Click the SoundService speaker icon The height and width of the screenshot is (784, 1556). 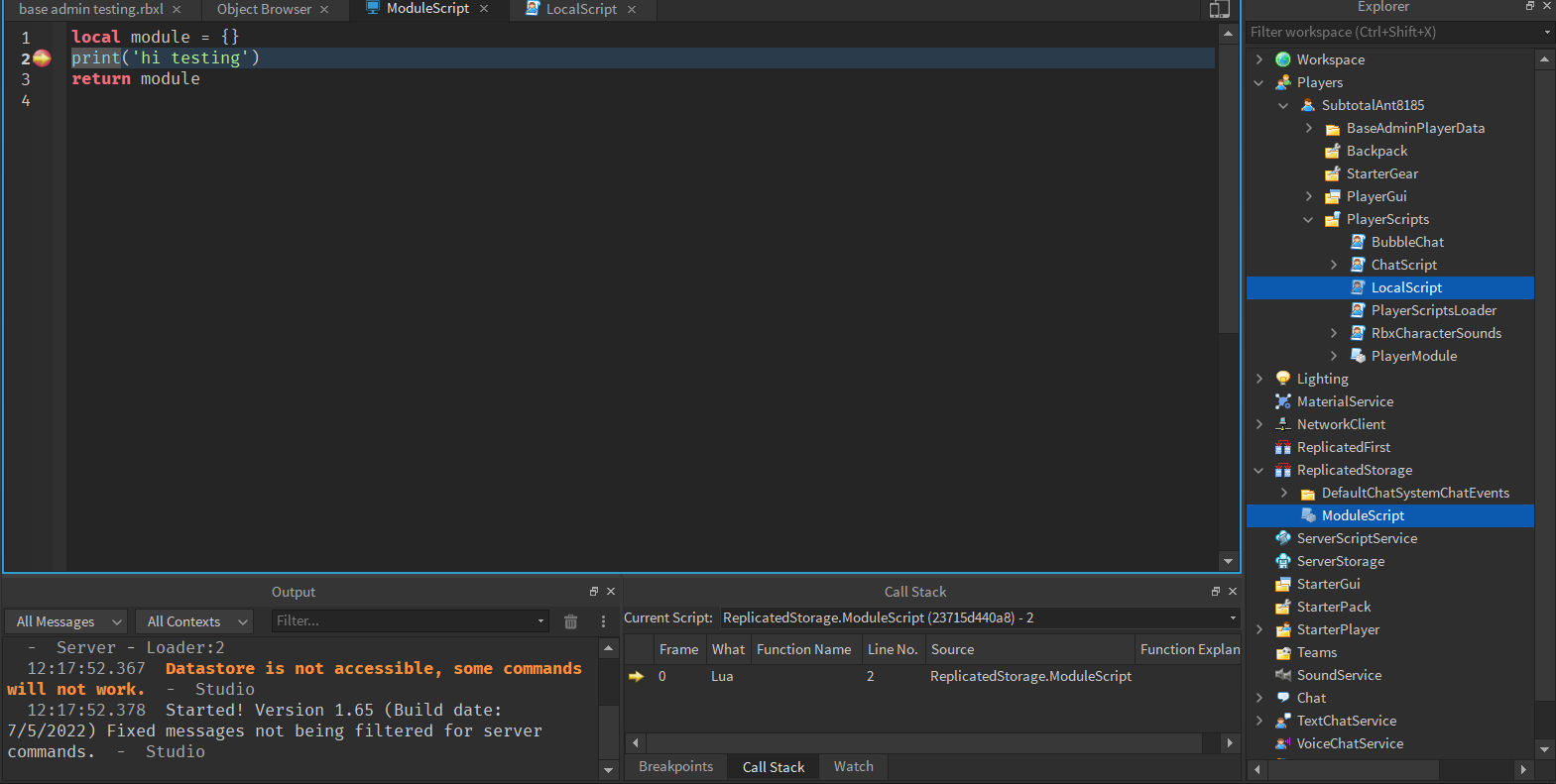1283,675
